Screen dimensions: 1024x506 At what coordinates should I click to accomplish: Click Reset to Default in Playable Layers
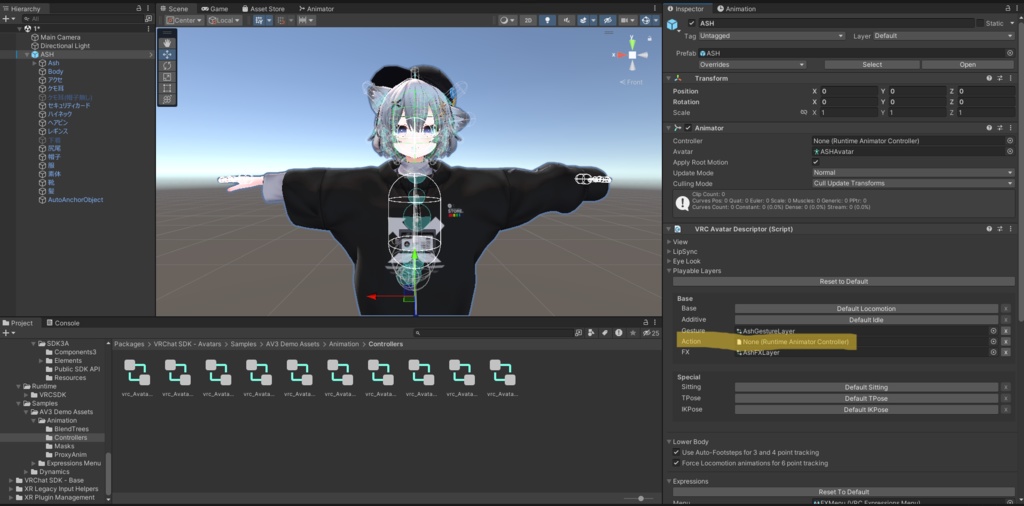click(844, 281)
